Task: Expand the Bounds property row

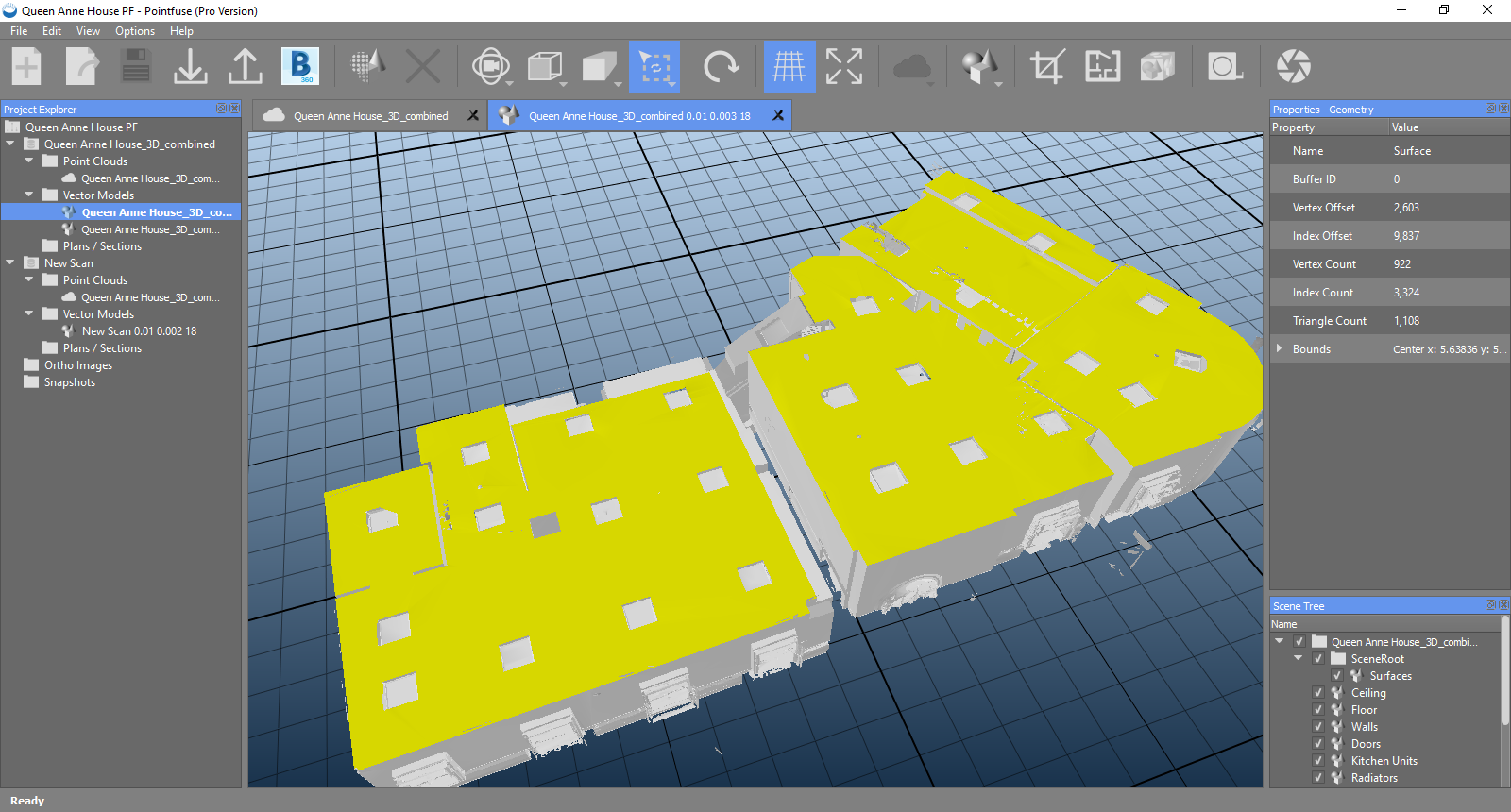Action: [x=1280, y=349]
